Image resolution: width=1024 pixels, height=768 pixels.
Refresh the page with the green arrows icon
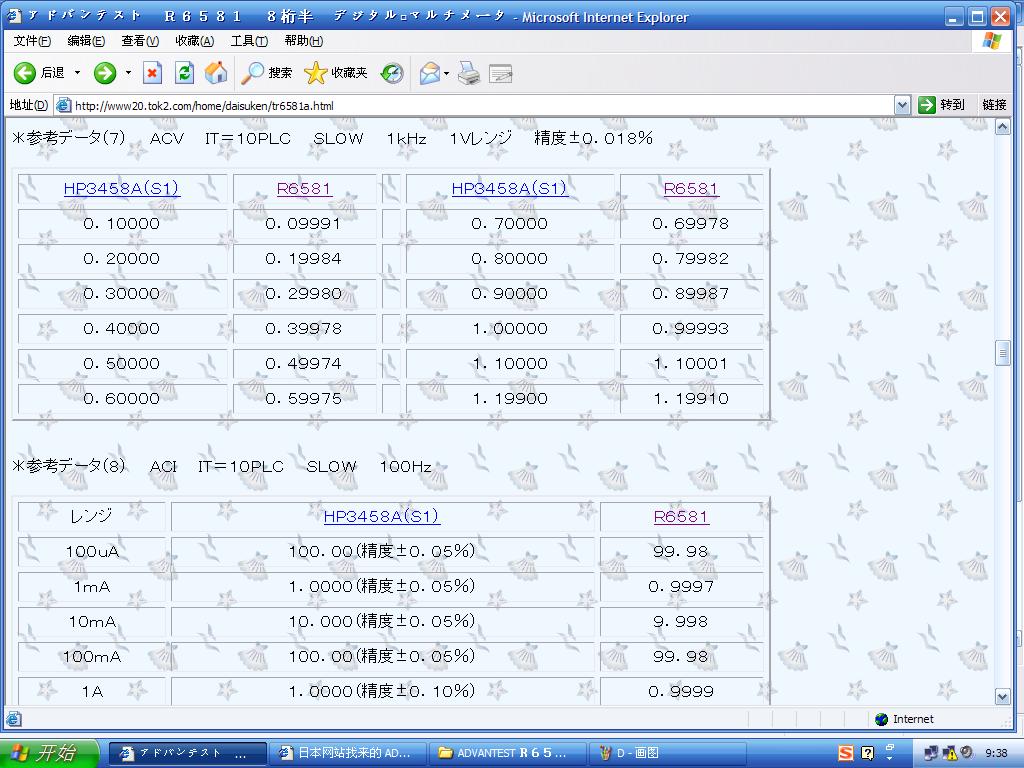[184, 72]
